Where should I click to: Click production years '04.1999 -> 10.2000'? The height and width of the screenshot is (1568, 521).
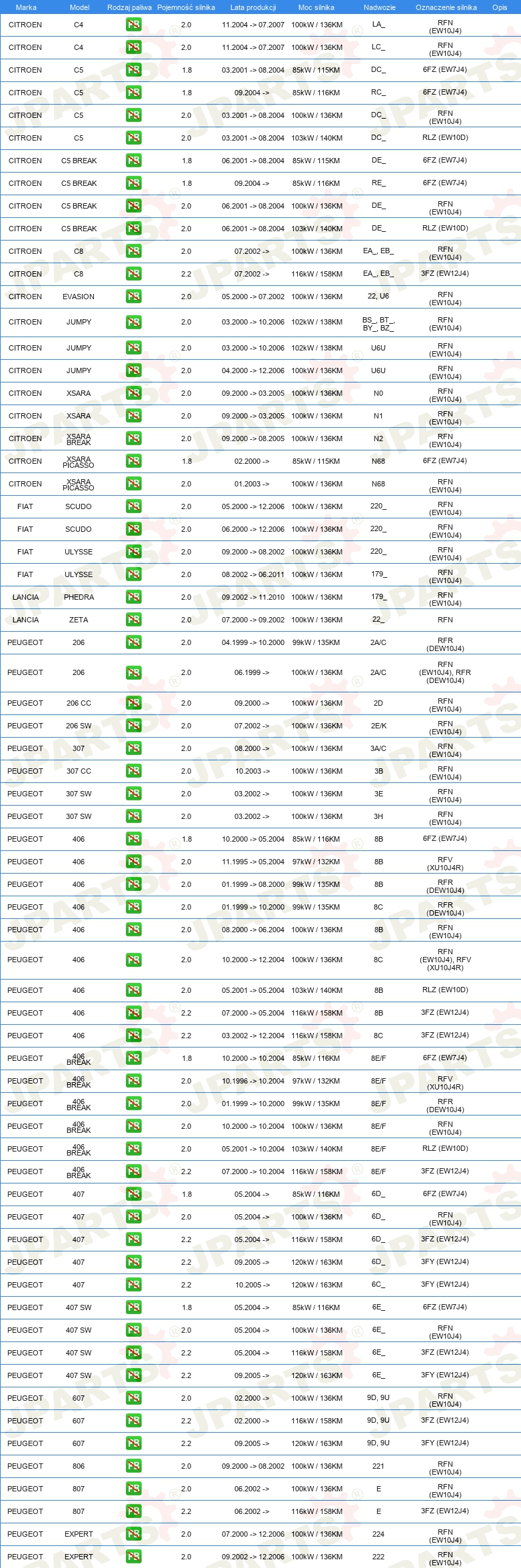point(253,642)
